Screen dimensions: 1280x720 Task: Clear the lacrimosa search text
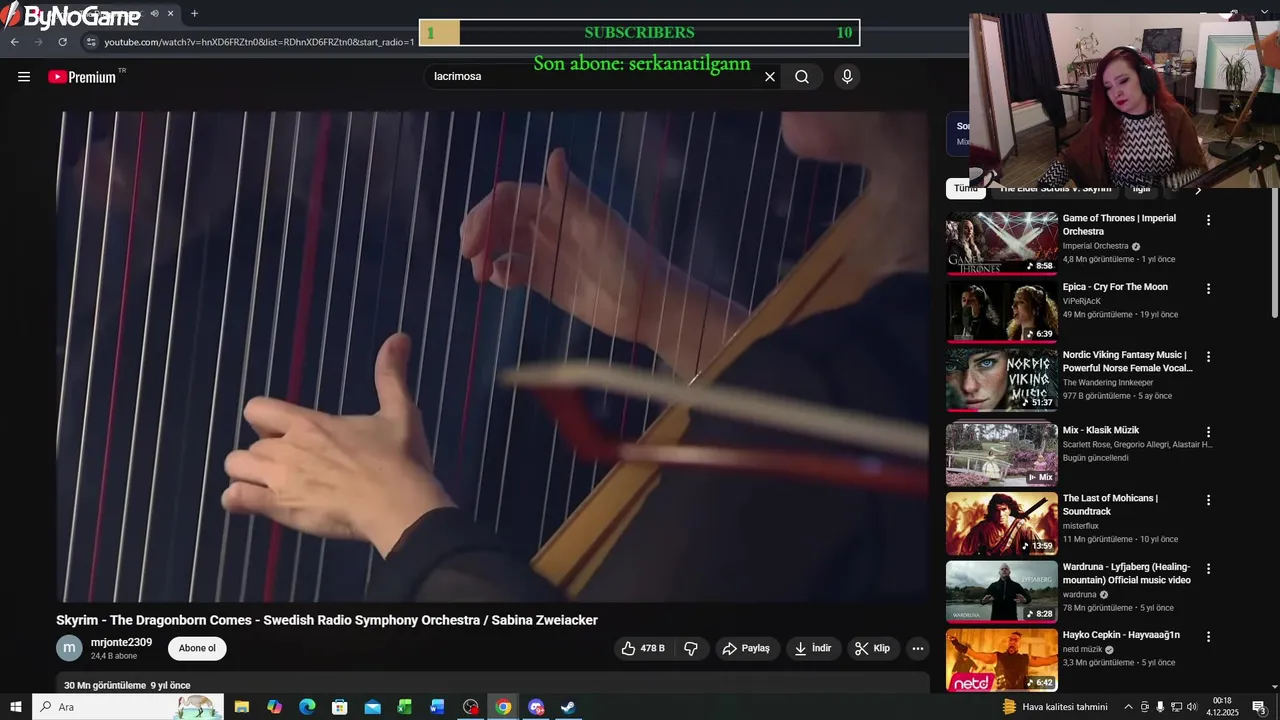[770, 77]
